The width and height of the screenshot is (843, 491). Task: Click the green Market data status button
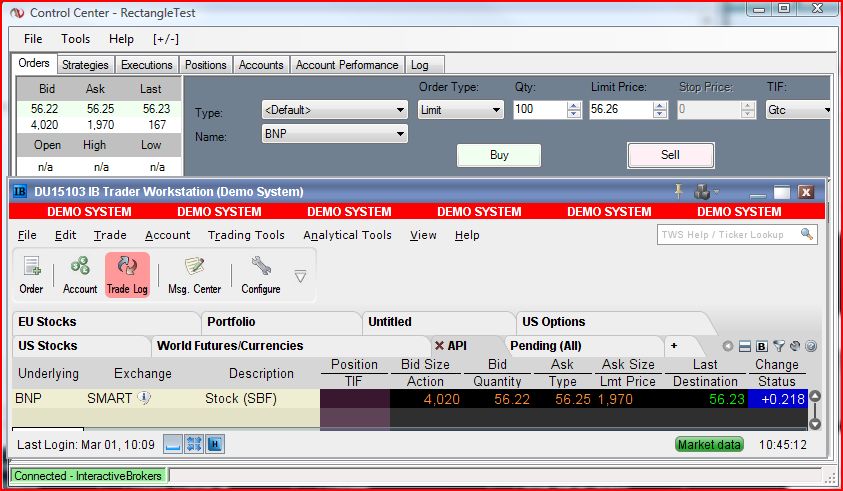click(709, 445)
